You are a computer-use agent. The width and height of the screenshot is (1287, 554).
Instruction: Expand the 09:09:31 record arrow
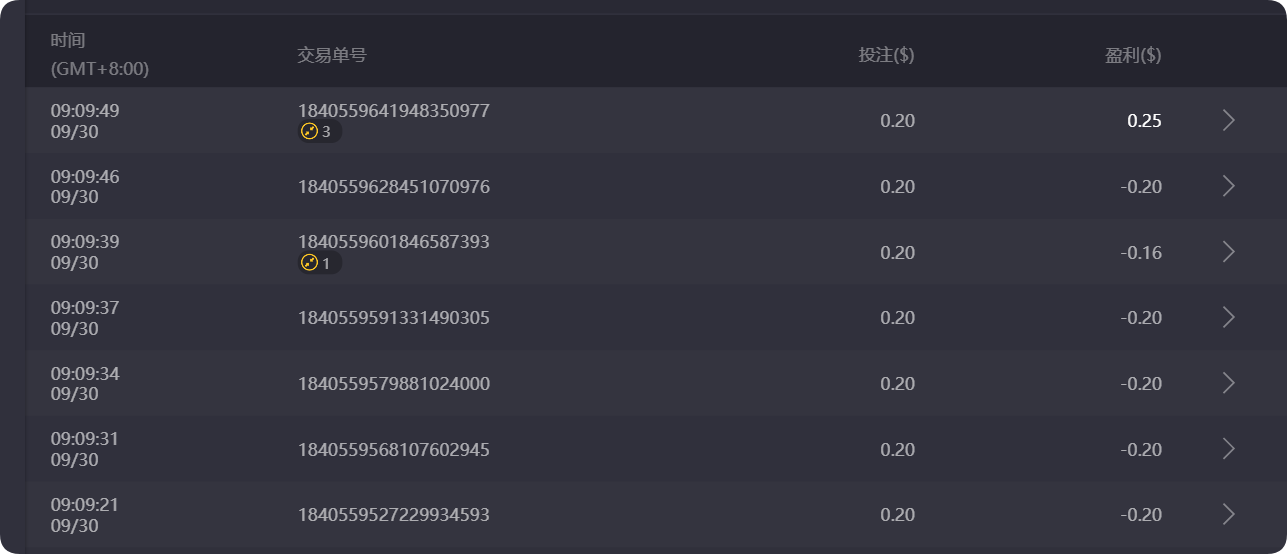tap(1229, 449)
